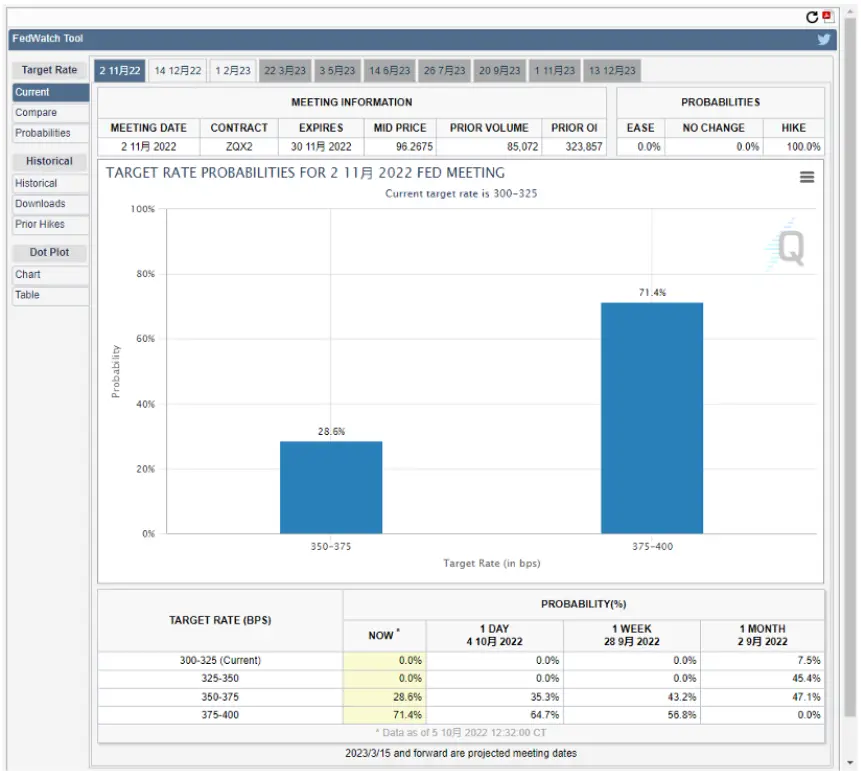
Task: Select Current in the Target Rate sidebar
Action: point(51,92)
